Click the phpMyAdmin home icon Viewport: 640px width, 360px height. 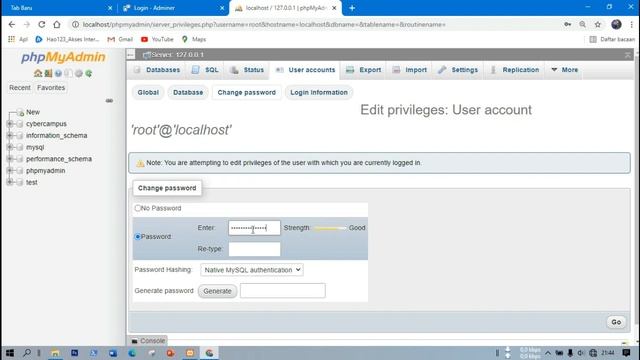click(38, 73)
